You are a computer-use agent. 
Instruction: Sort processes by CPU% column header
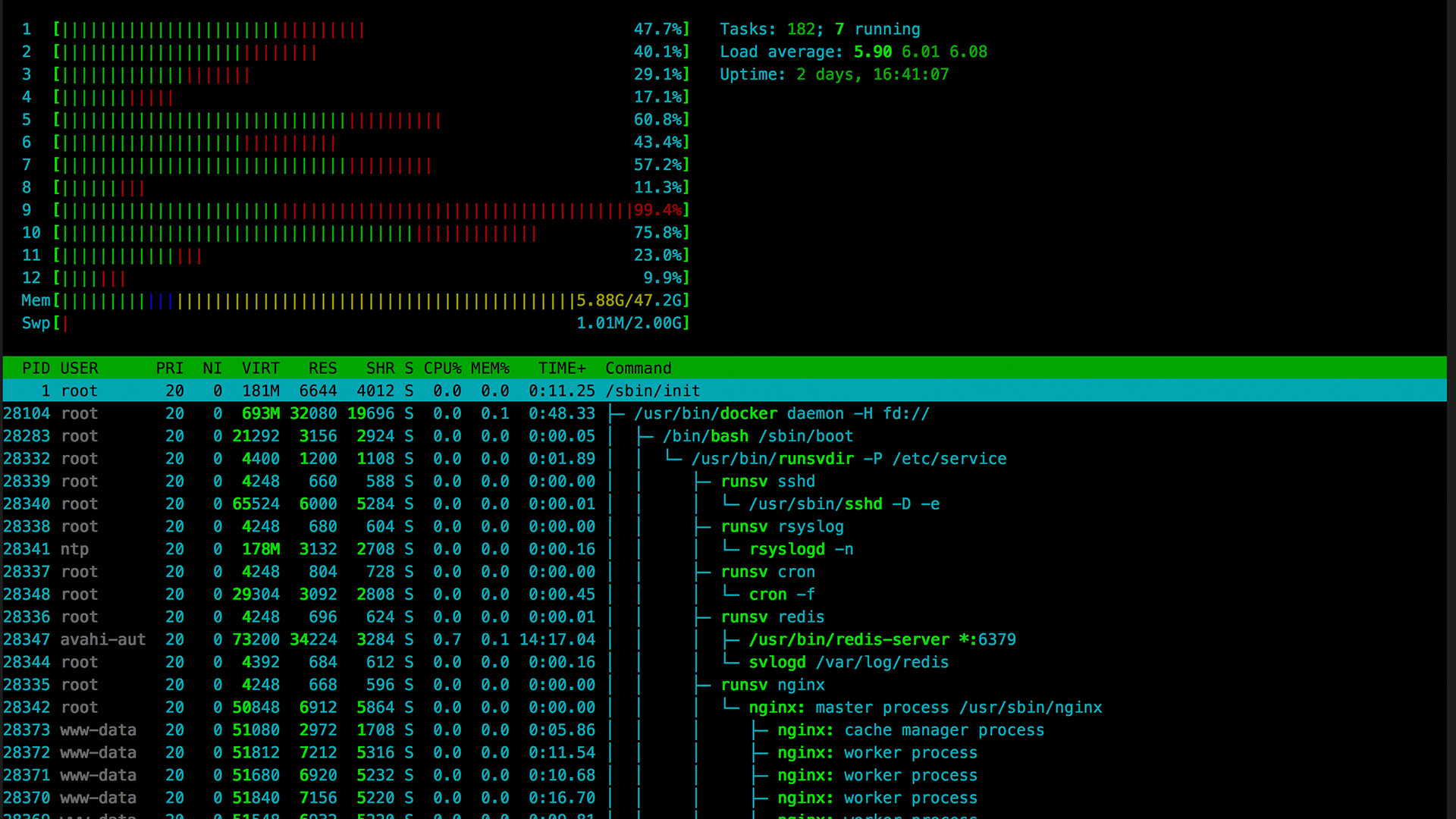[x=442, y=369]
